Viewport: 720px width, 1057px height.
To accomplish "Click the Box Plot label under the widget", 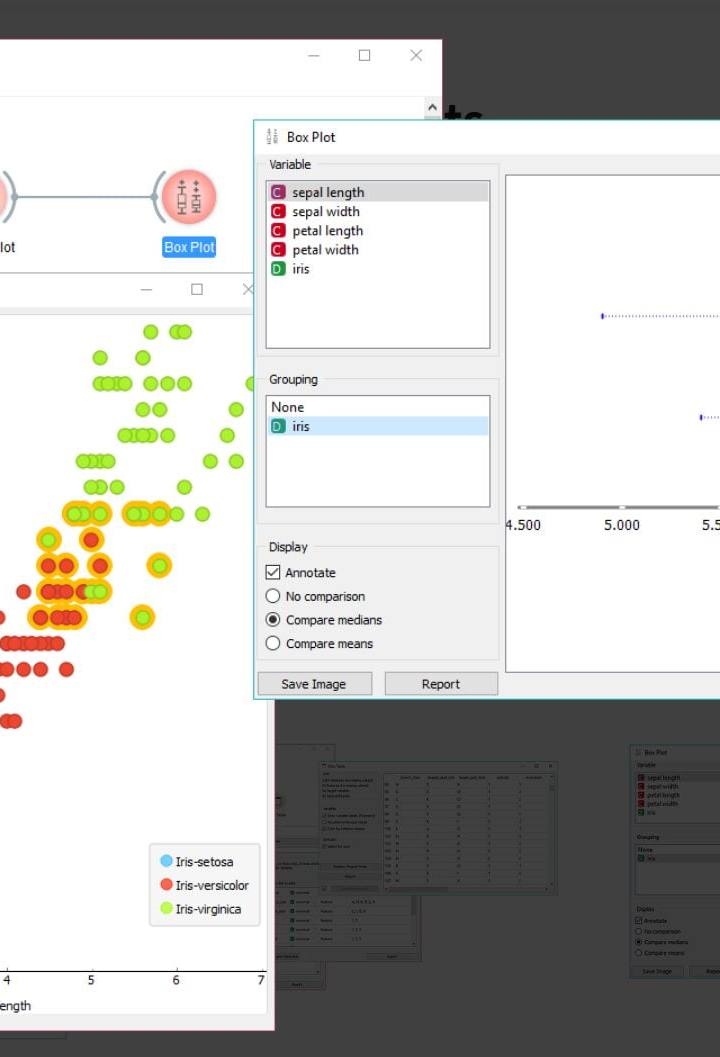I will coord(189,247).
